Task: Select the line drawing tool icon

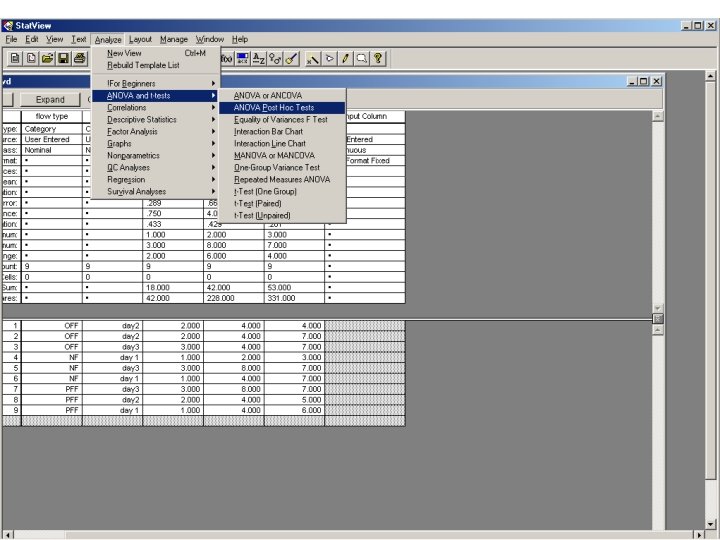Action: (312, 58)
